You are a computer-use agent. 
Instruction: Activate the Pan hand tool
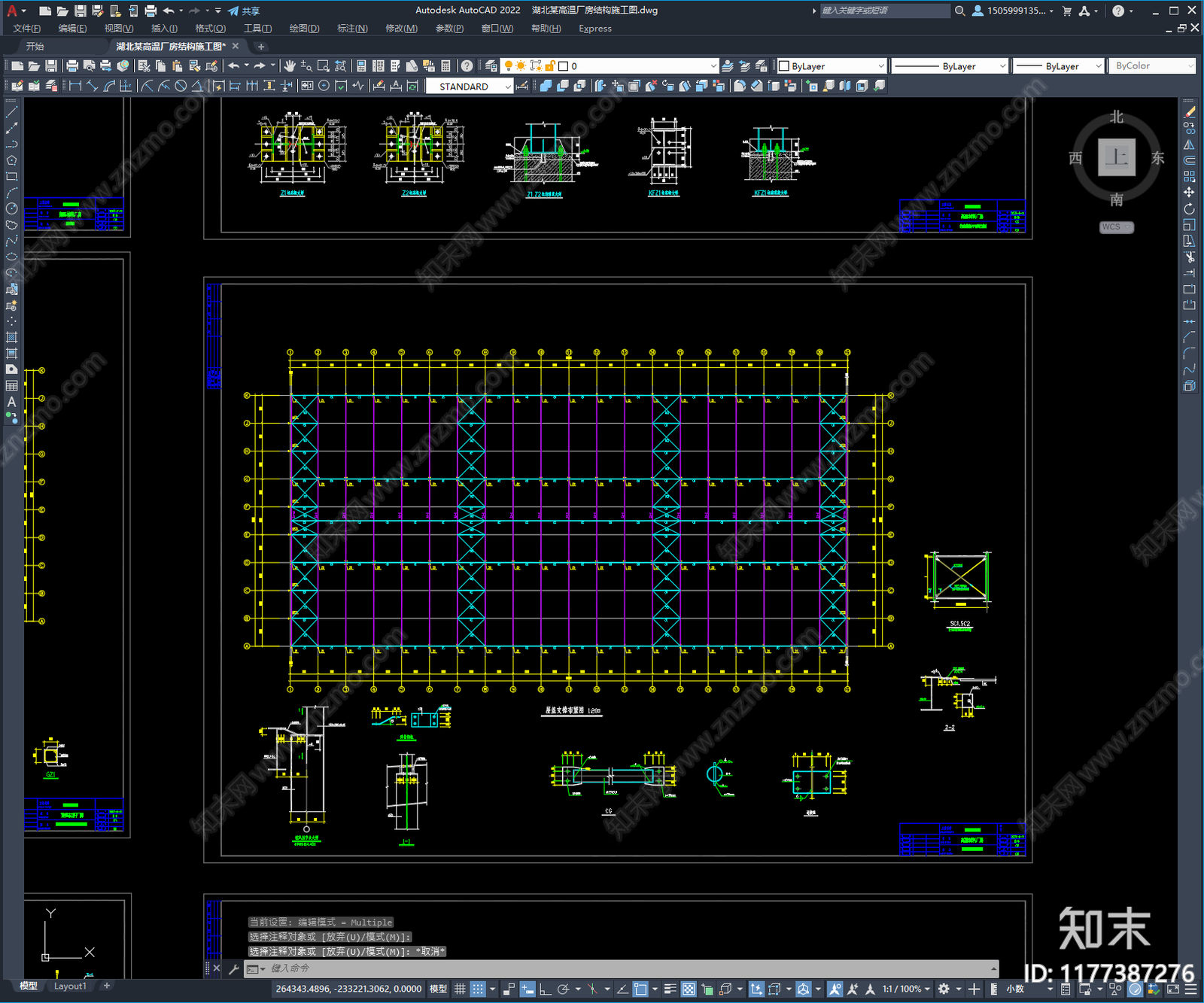[290, 66]
